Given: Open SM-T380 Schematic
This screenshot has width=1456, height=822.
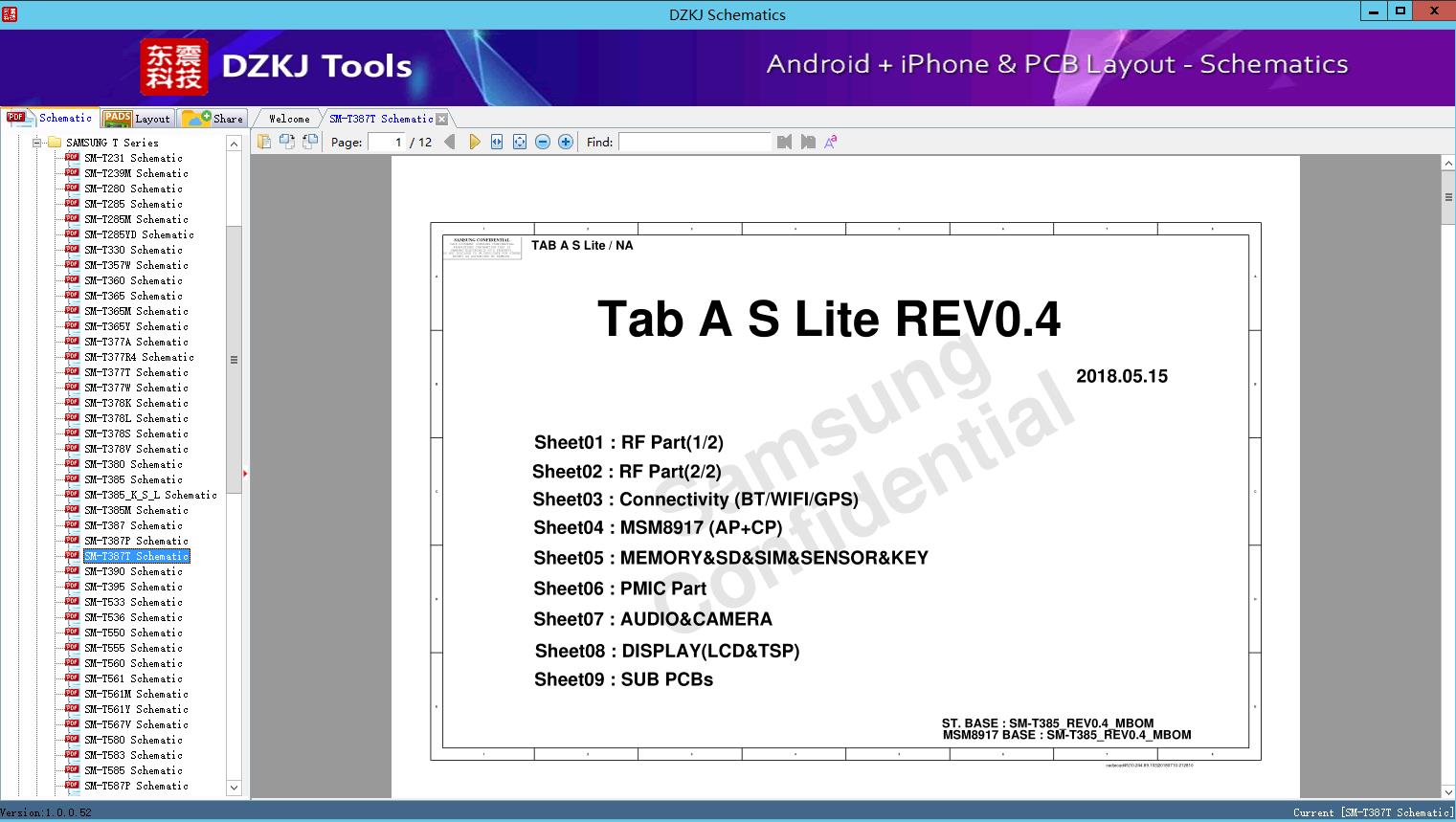Looking at the screenshot, I should pyautogui.click(x=133, y=464).
